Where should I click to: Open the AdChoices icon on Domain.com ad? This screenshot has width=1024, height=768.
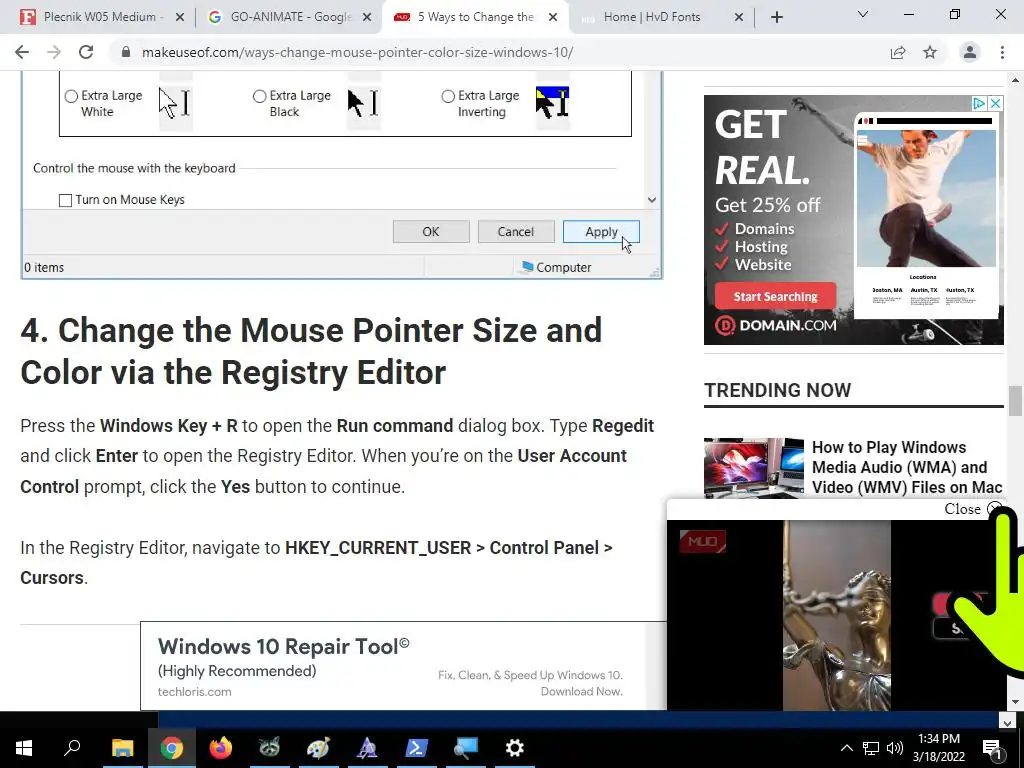click(979, 103)
